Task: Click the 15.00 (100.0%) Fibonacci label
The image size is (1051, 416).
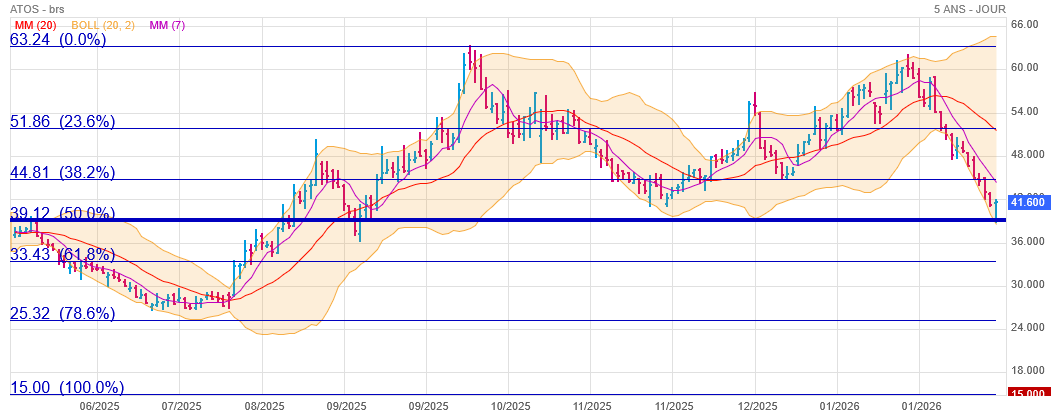Action: point(67,387)
